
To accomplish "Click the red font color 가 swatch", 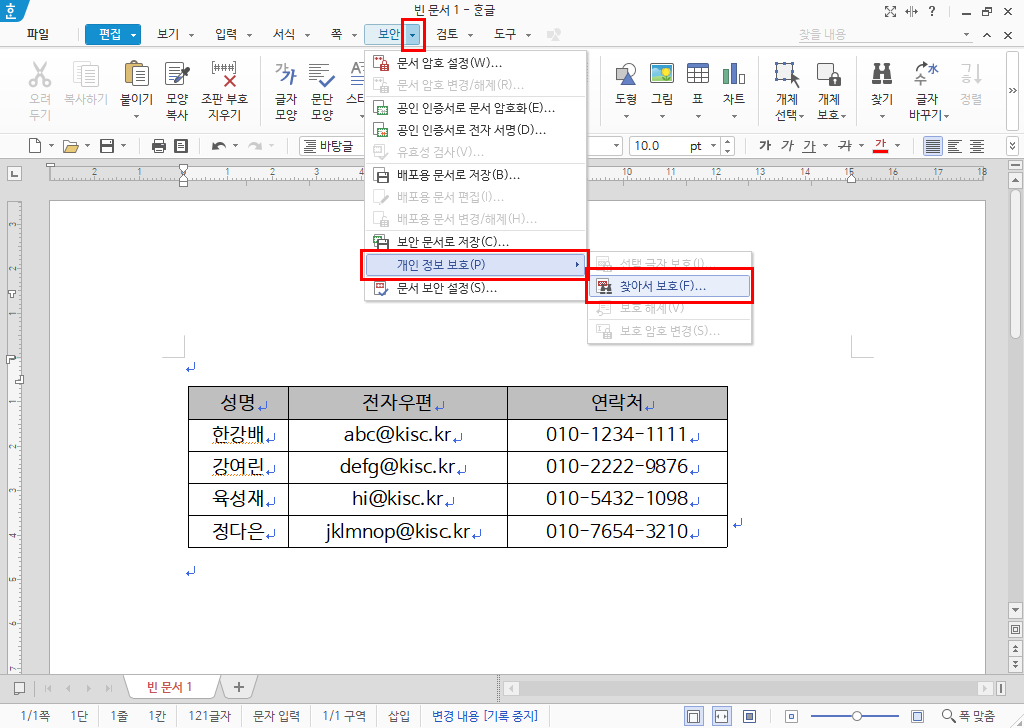I will [x=880, y=146].
